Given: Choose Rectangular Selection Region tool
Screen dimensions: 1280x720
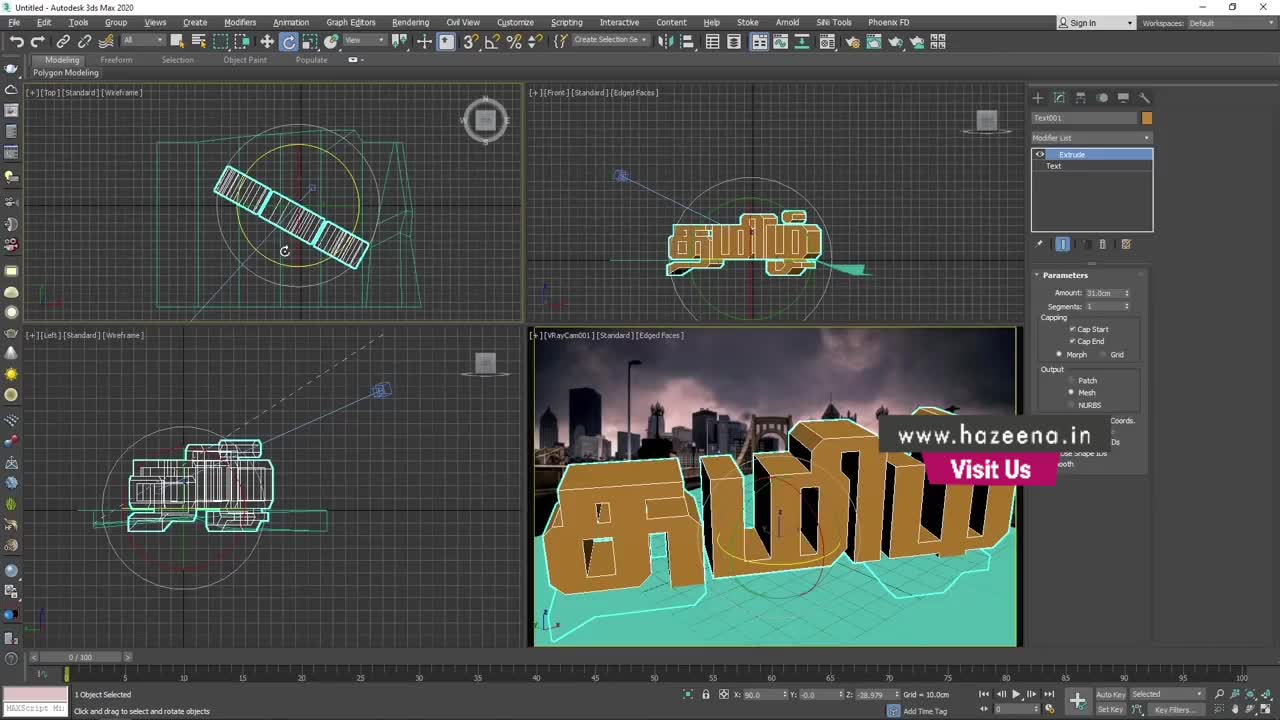Looking at the screenshot, I should [x=220, y=41].
